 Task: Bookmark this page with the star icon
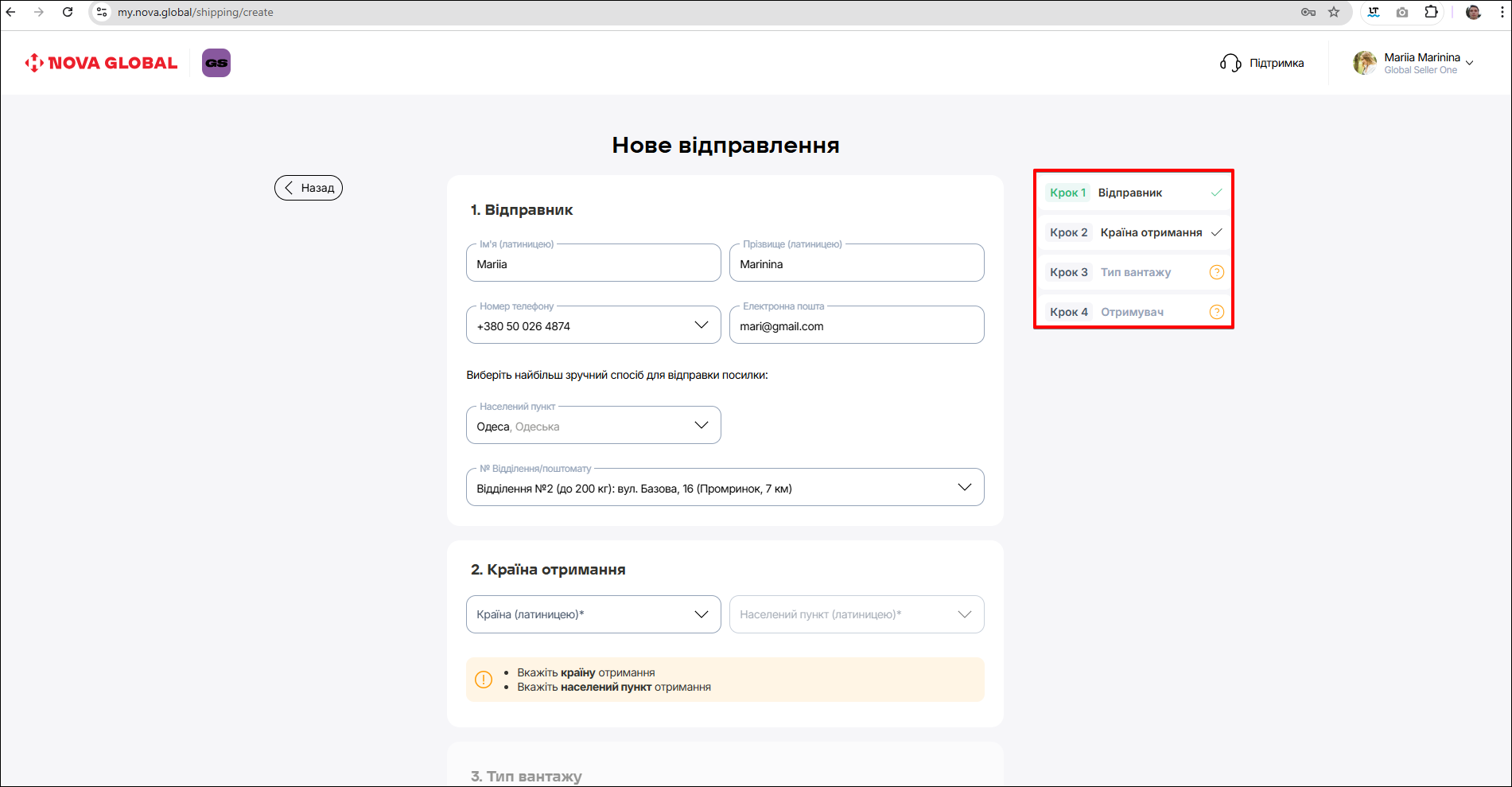1334,12
